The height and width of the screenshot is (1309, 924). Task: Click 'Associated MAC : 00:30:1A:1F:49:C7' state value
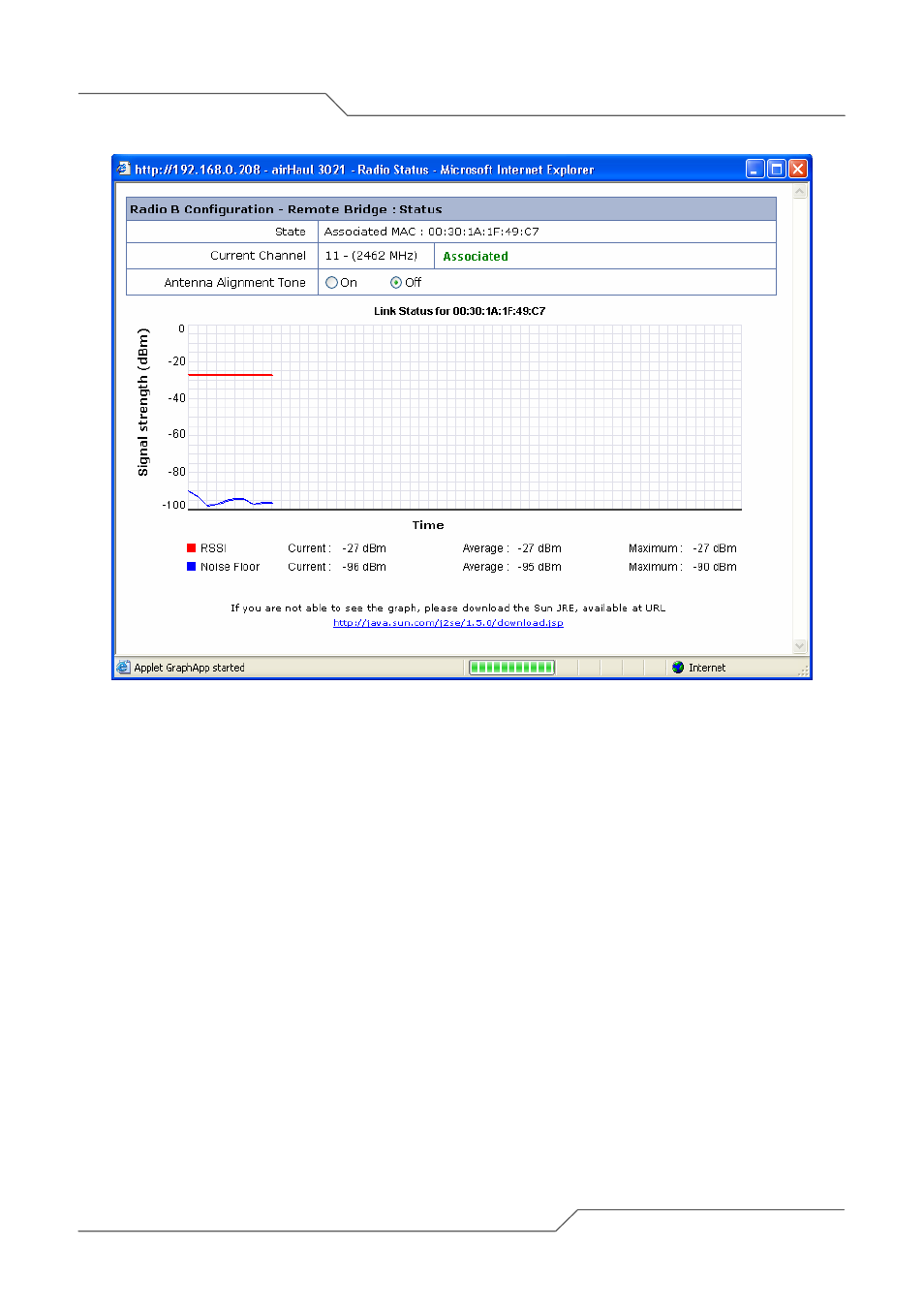pos(432,232)
